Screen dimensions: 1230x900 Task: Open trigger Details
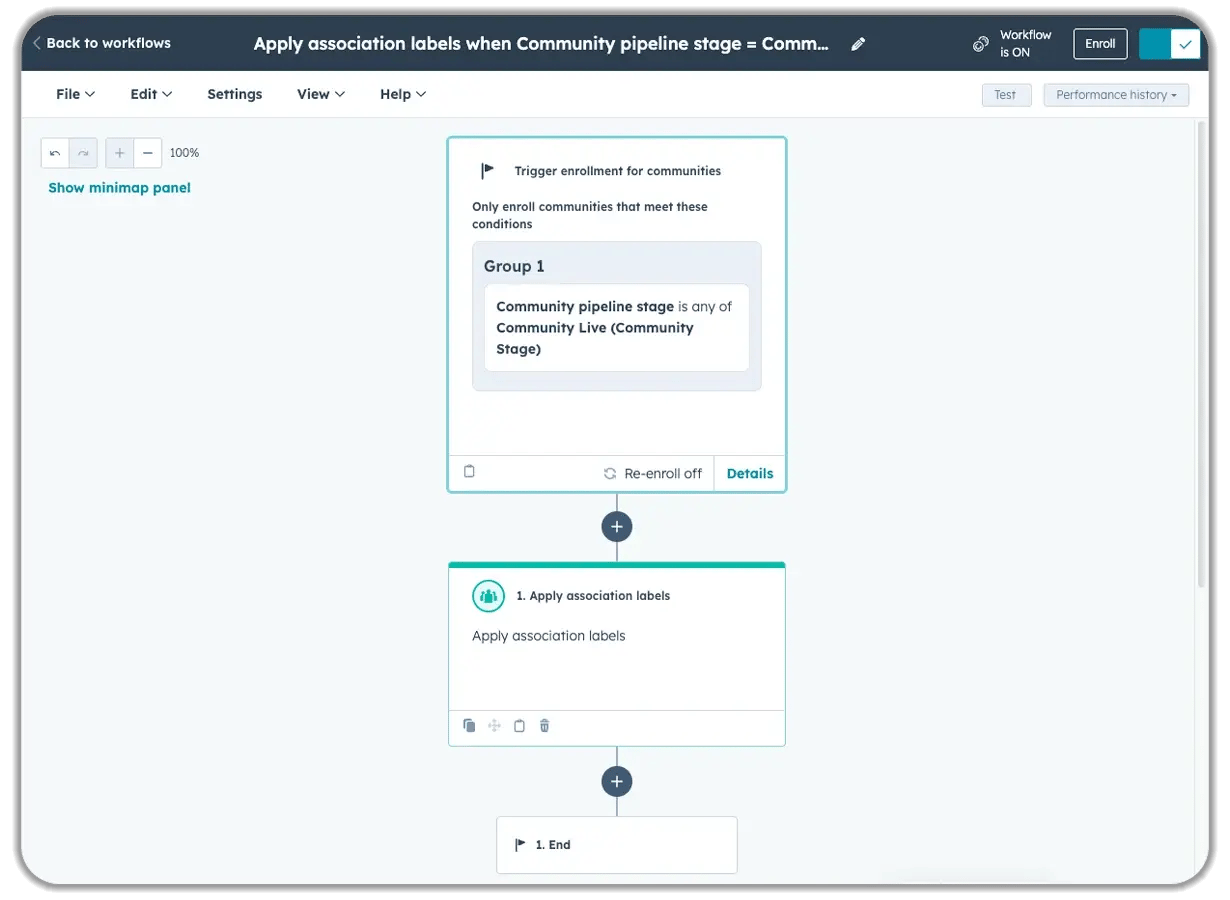pyautogui.click(x=749, y=473)
